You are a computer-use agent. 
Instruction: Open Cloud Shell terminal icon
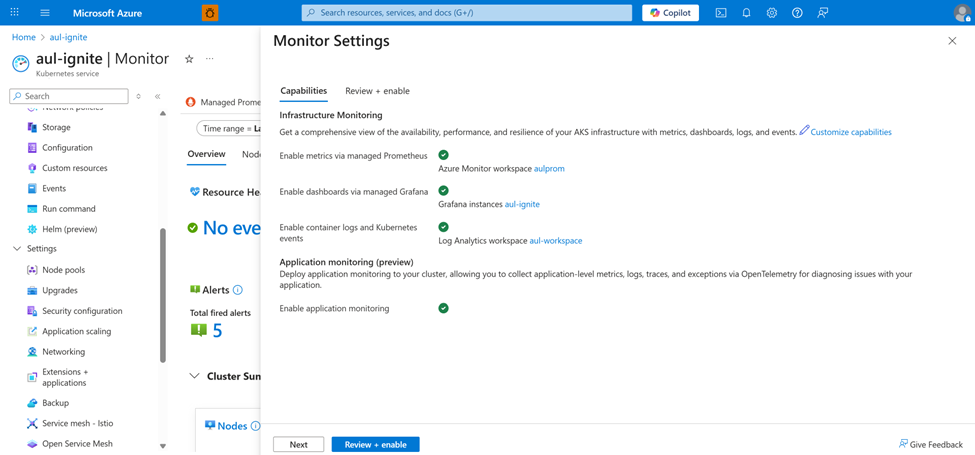point(721,13)
